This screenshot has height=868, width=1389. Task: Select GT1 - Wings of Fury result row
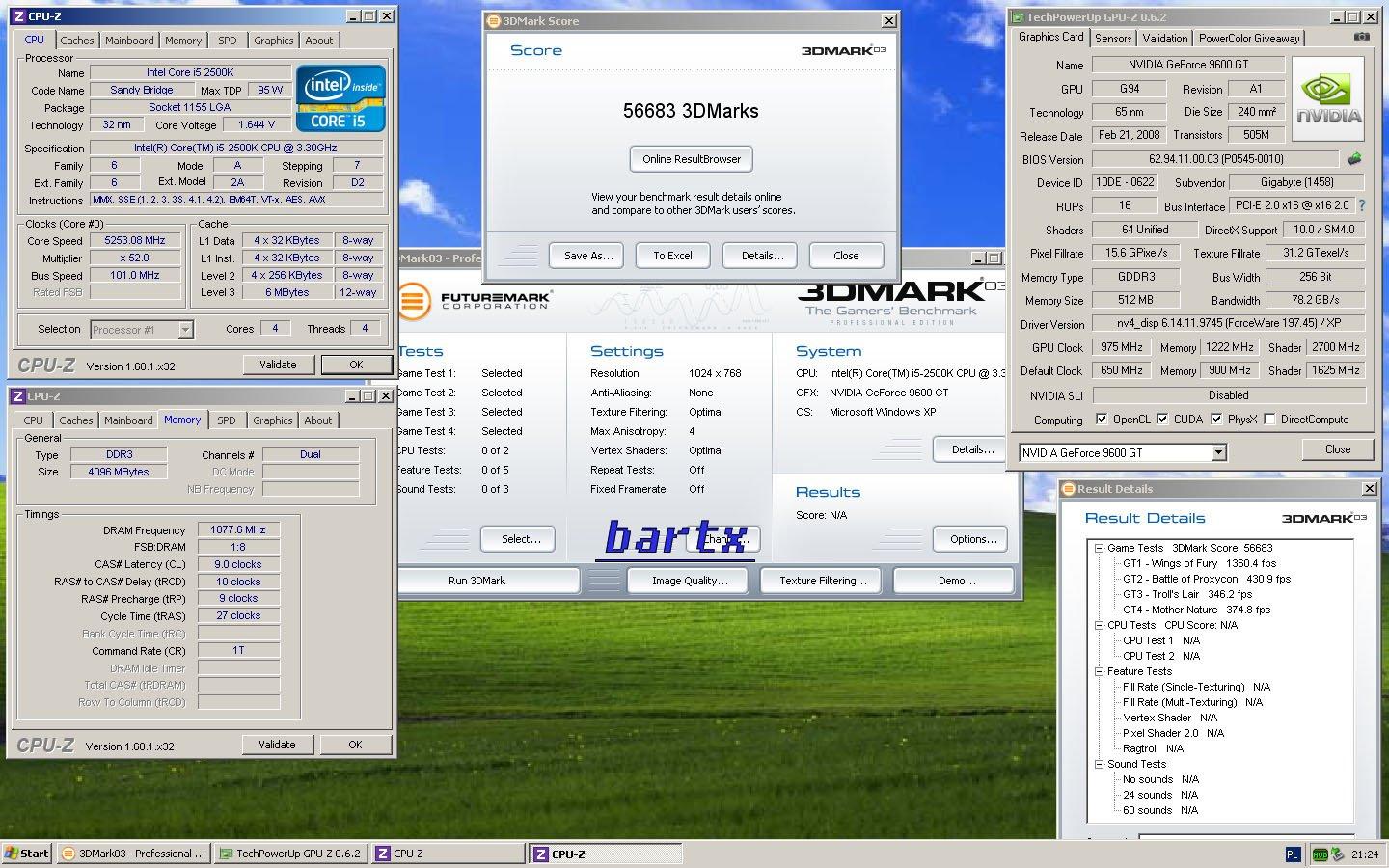coord(1199,563)
